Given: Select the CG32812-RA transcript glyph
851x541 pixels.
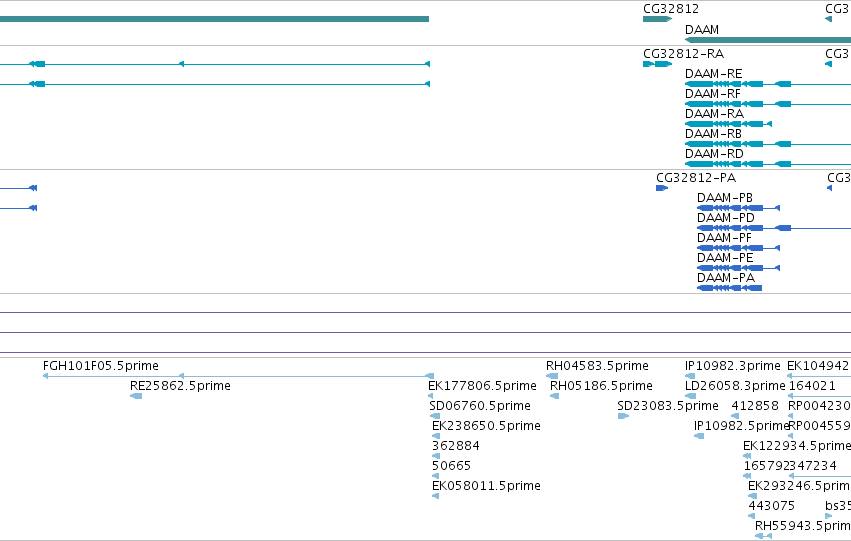Looking at the screenshot, I should click(657, 64).
